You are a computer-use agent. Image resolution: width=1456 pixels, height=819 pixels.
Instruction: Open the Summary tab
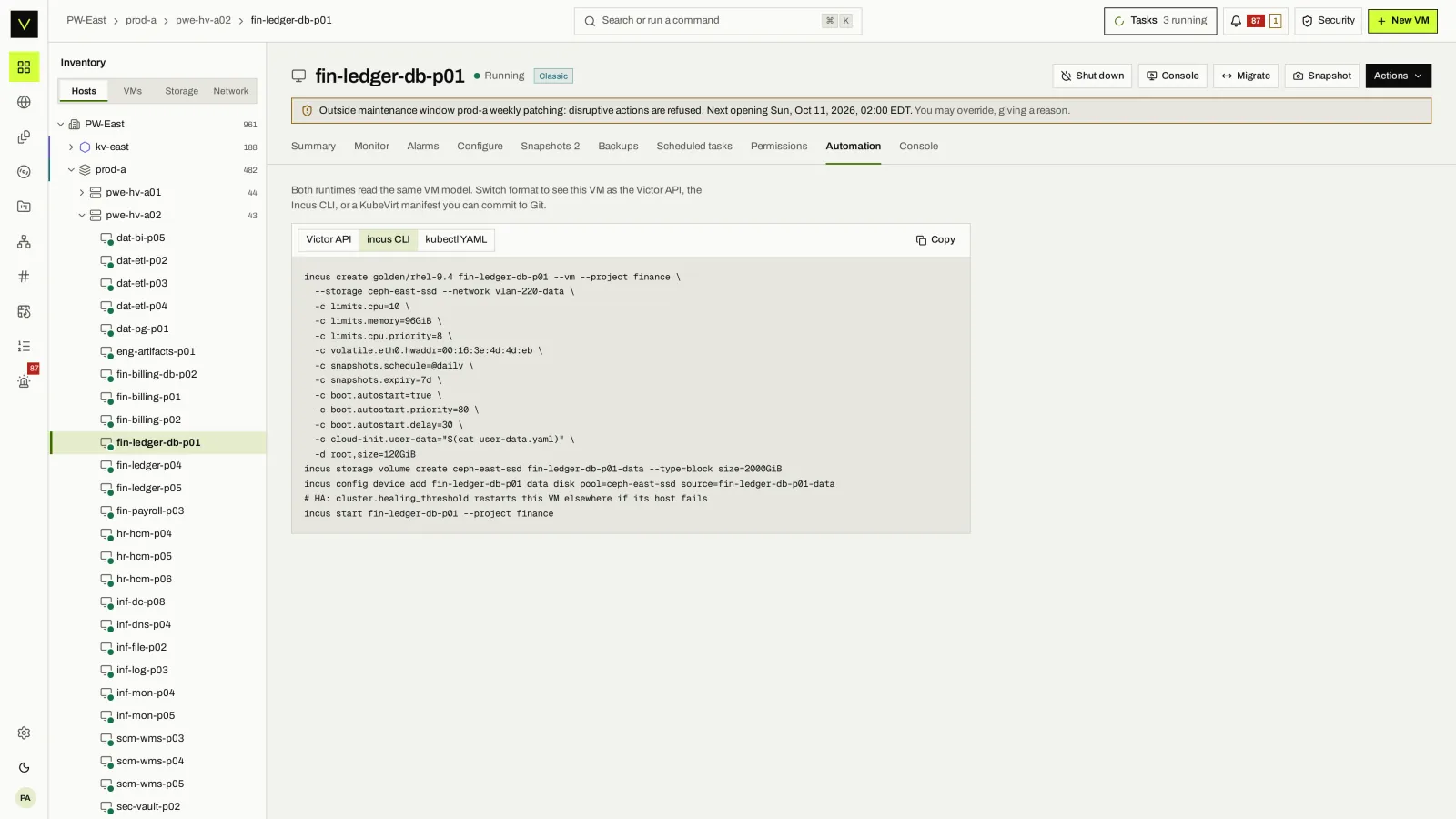[x=313, y=147]
